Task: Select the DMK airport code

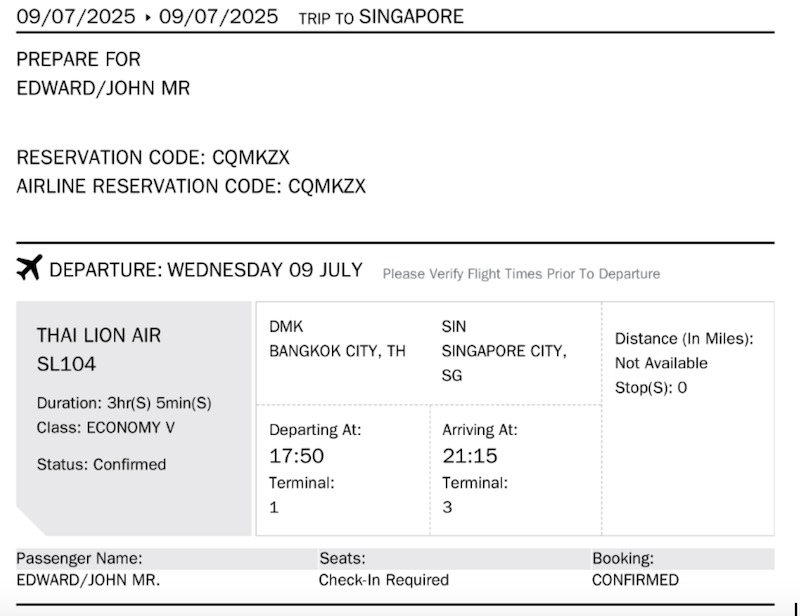Action: click(286, 327)
